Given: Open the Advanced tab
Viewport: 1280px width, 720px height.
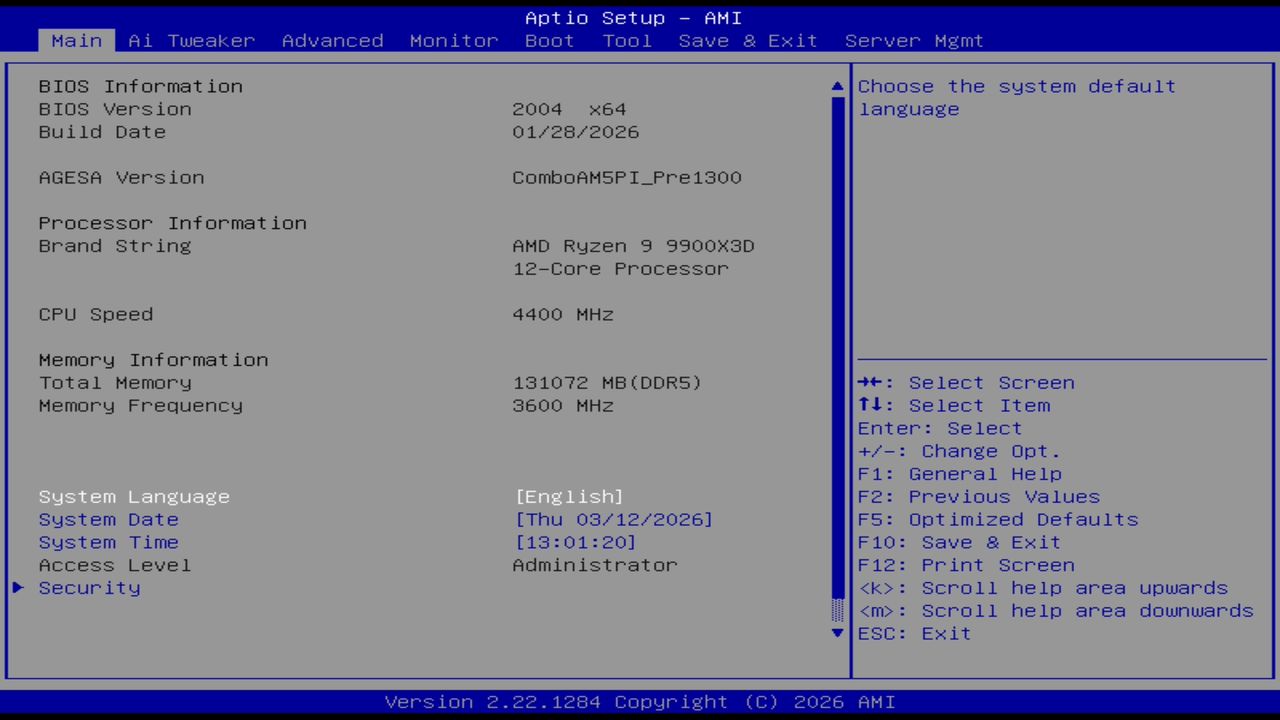Looking at the screenshot, I should tap(333, 41).
